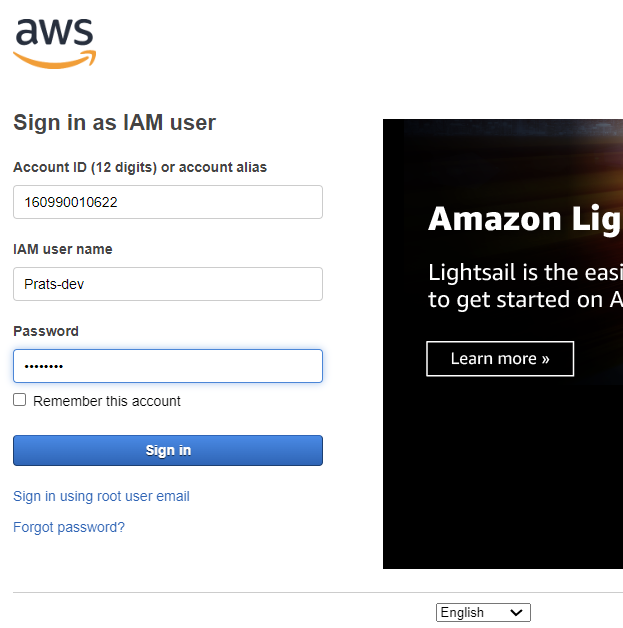This screenshot has height=628, width=623.
Task: Click the 'Password' field label
Action: [46, 331]
